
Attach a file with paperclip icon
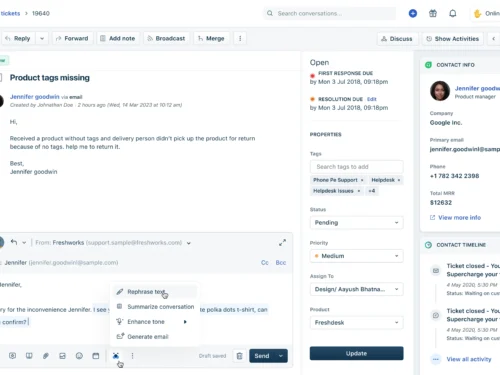[x=46, y=356]
